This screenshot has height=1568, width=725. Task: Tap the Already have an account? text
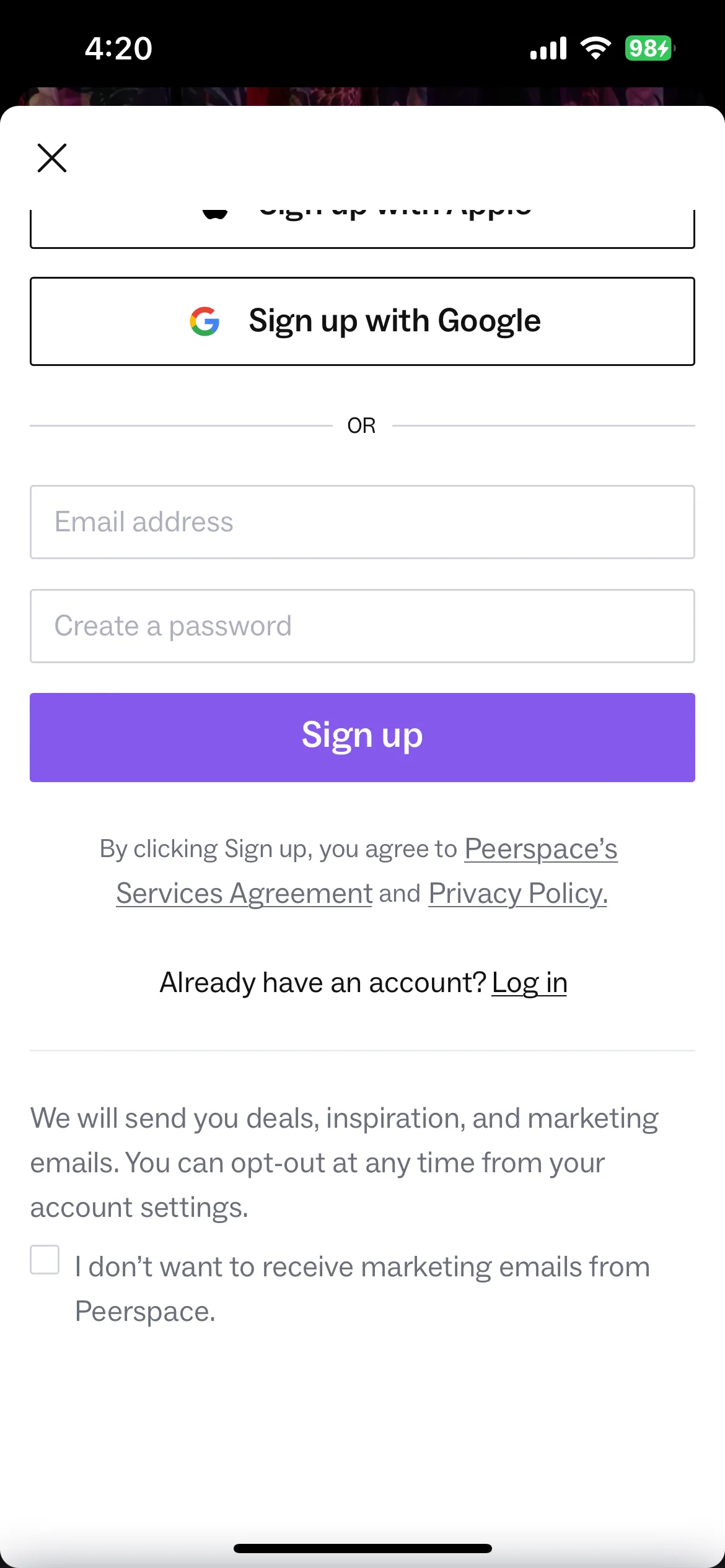[x=323, y=983]
